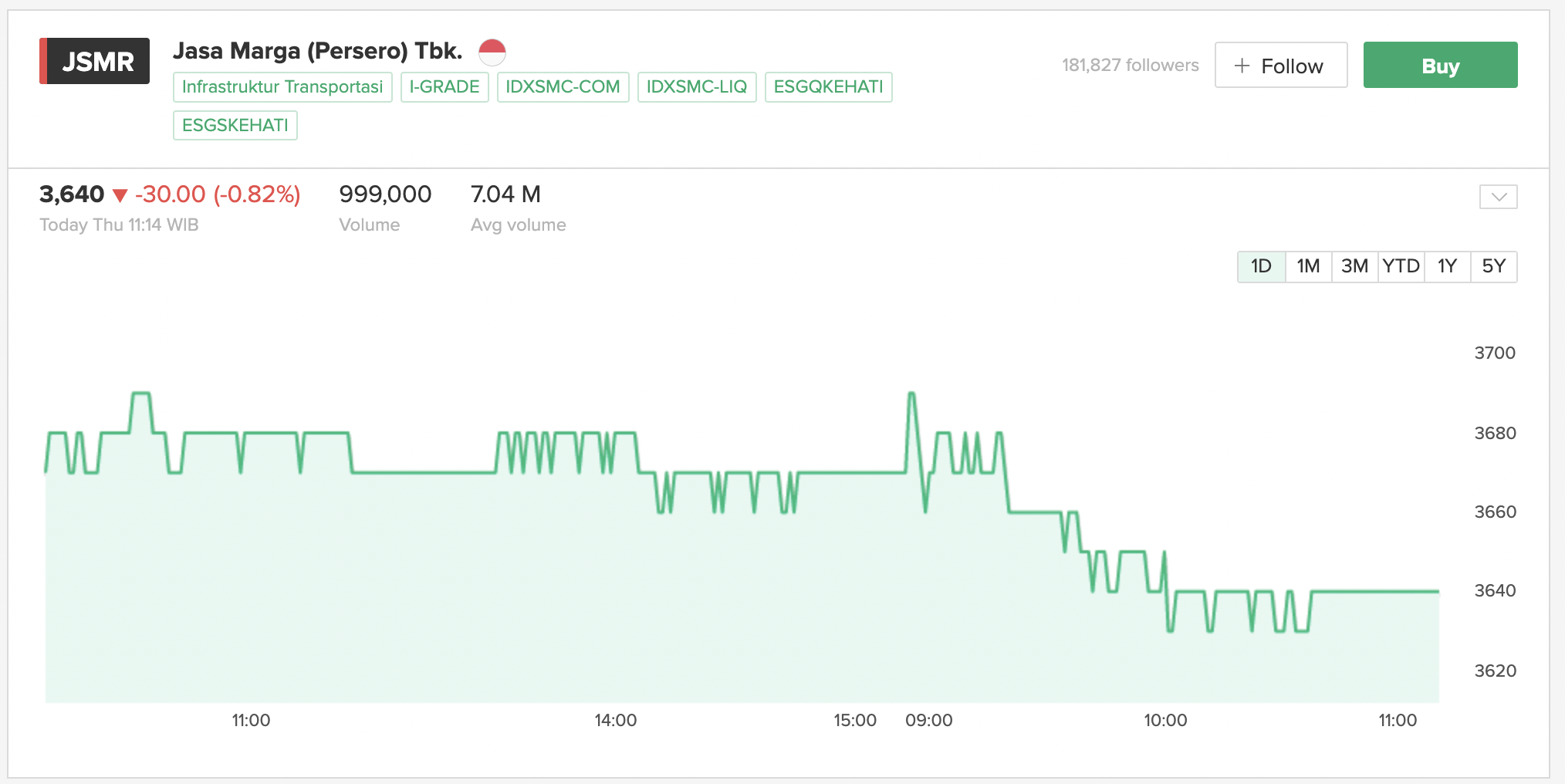Open the ESGQKEHATI index tag
1565x784 pixels.
pyautogui.click(x=828, y=87)
